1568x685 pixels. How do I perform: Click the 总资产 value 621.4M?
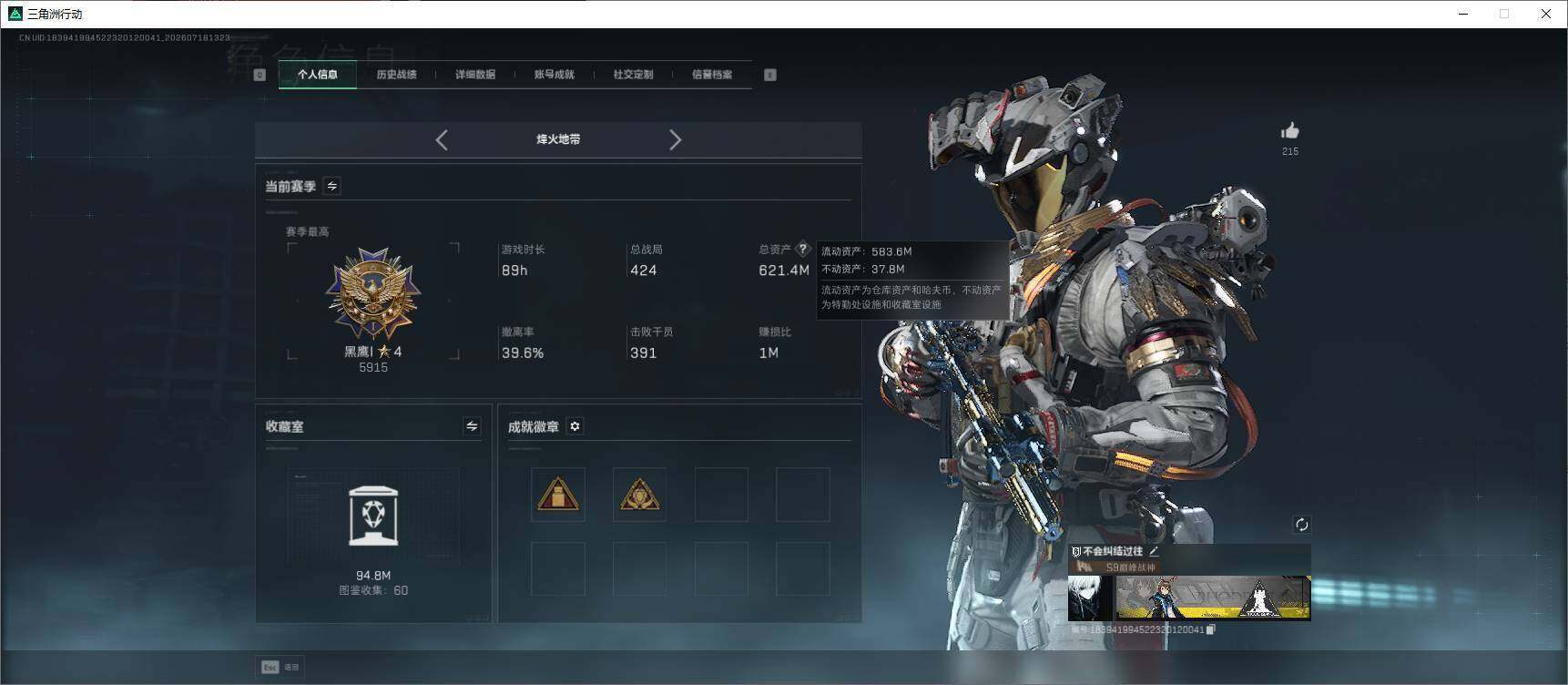click(x=784, y=271)
